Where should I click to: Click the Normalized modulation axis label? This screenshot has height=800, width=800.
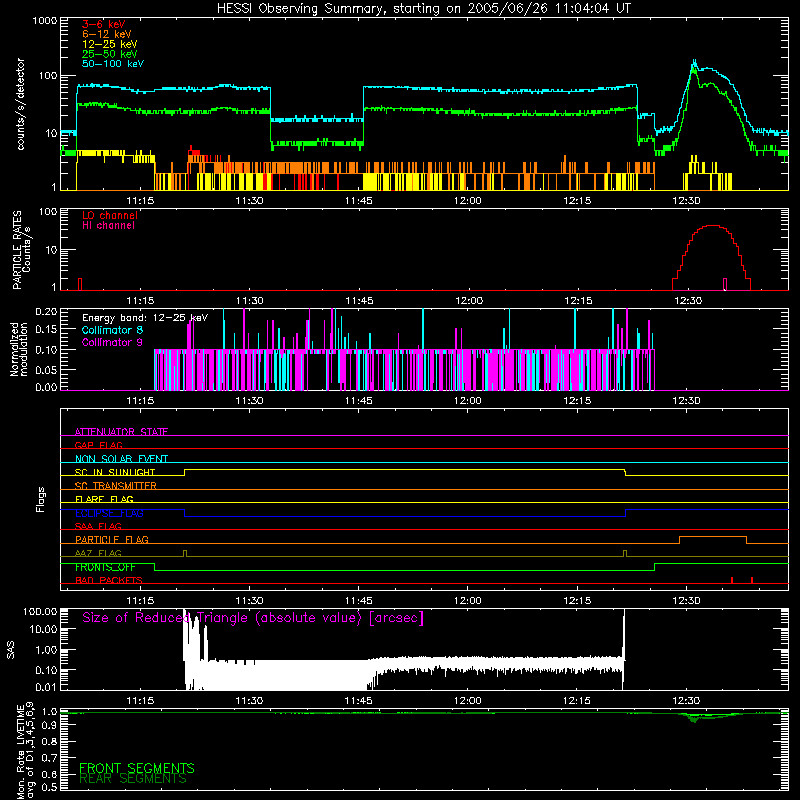pyautogui.click(x=18, y=349)
